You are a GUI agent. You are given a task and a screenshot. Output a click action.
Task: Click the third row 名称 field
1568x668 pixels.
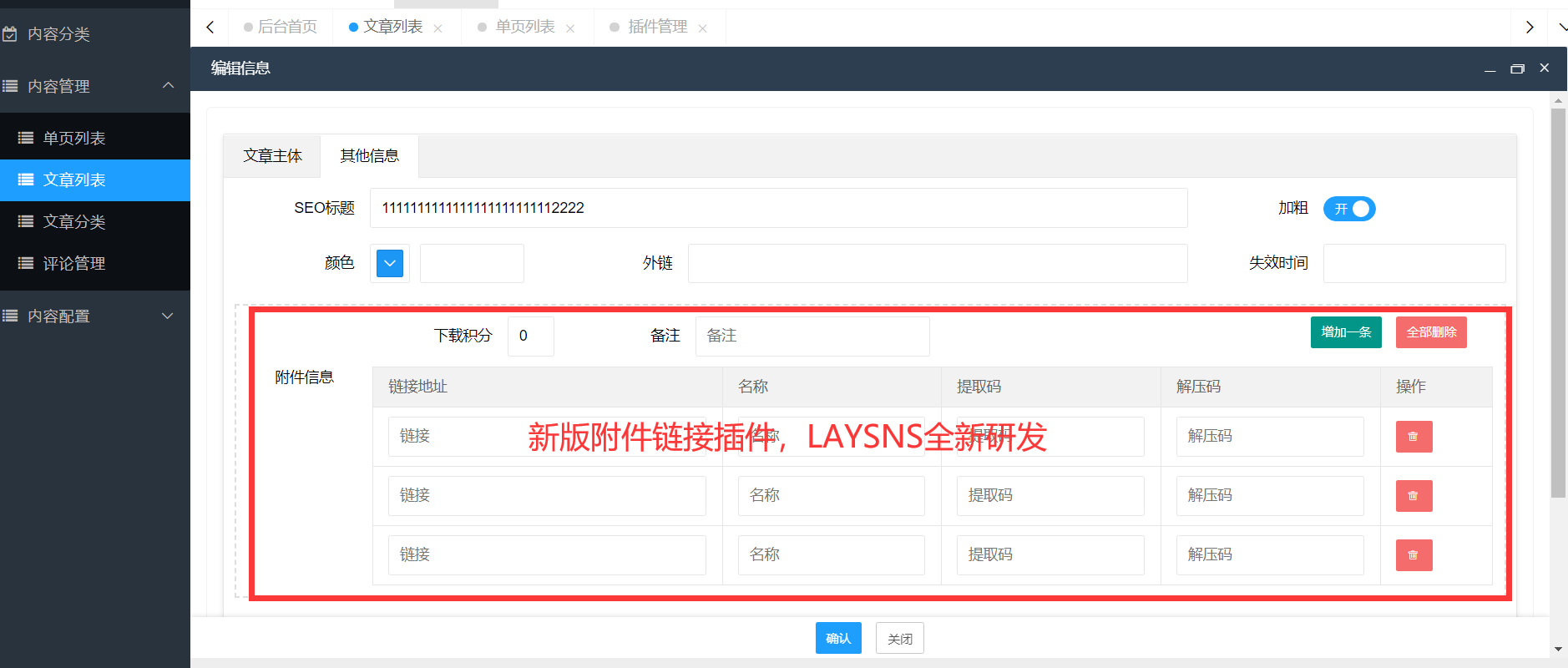[832, 555]
